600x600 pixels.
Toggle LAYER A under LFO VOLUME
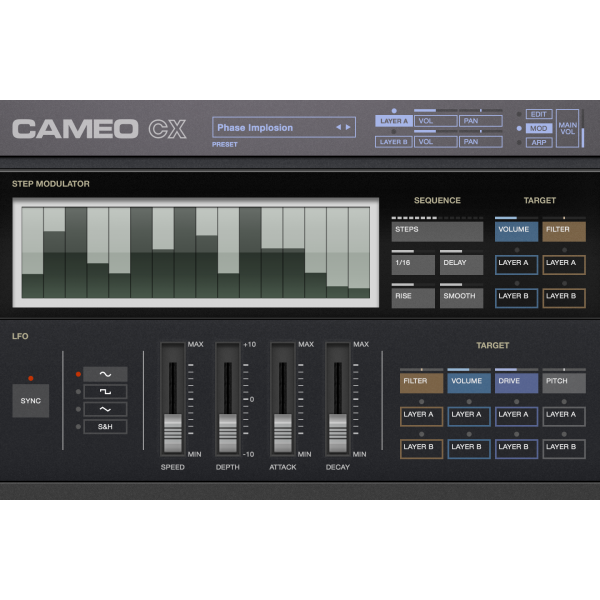[x=469, y=416]
